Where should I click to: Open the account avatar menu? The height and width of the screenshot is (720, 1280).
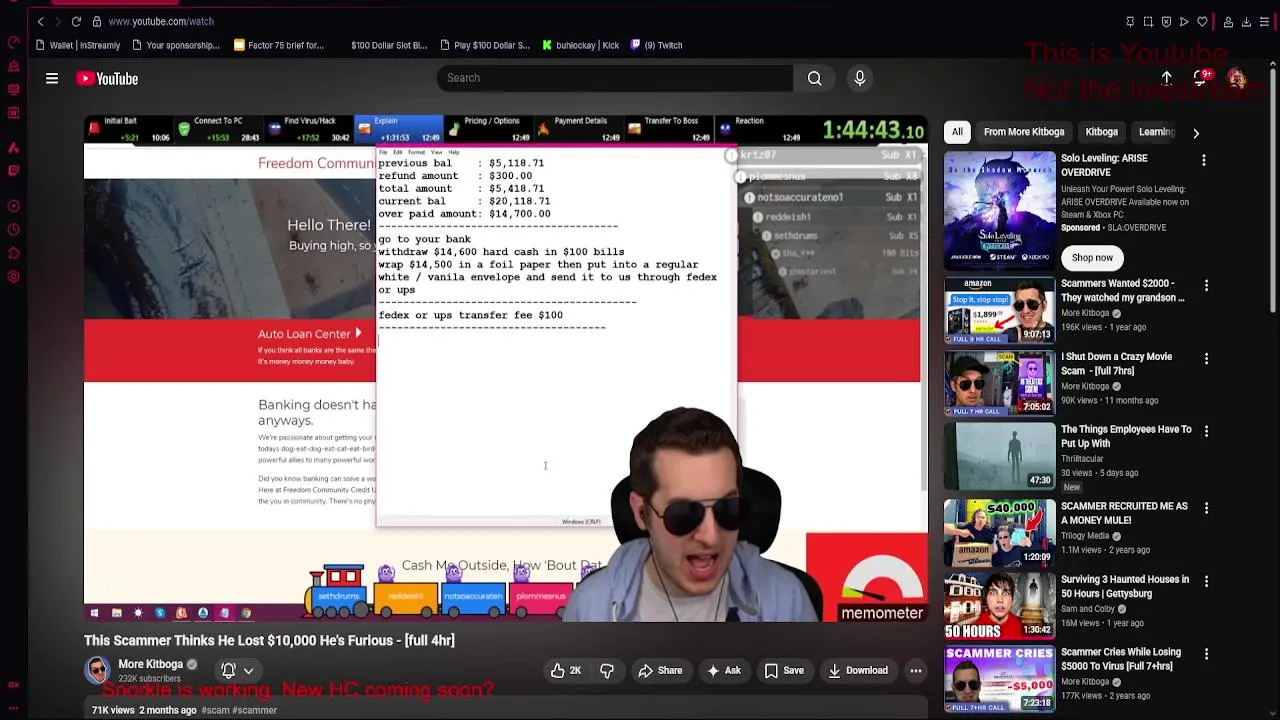[1237, 78]
